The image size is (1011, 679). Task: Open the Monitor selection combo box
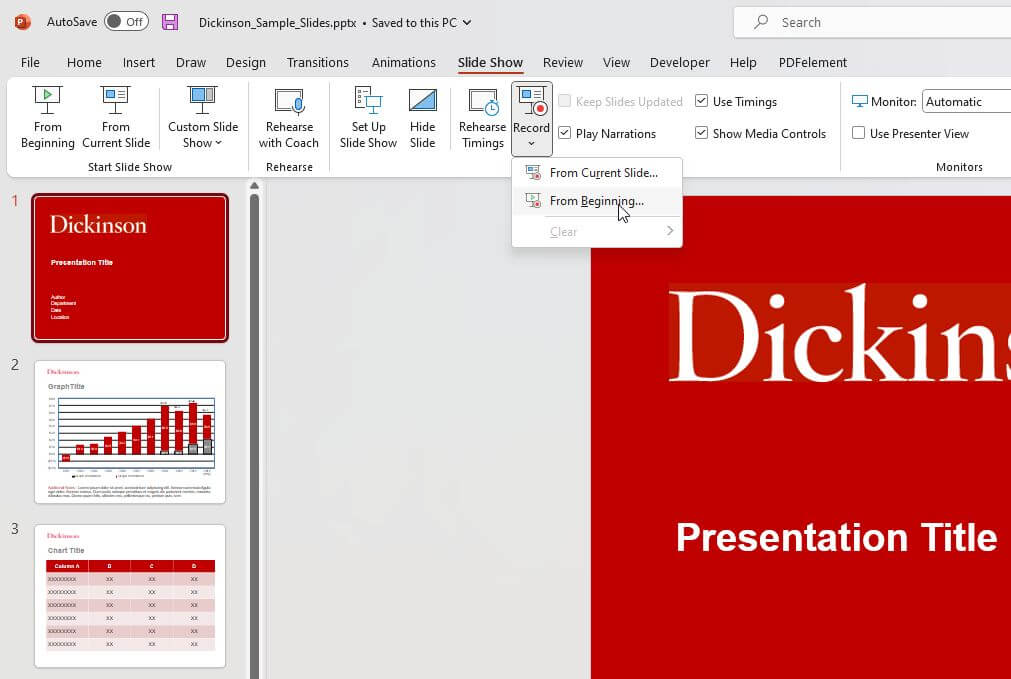point(966,101)
